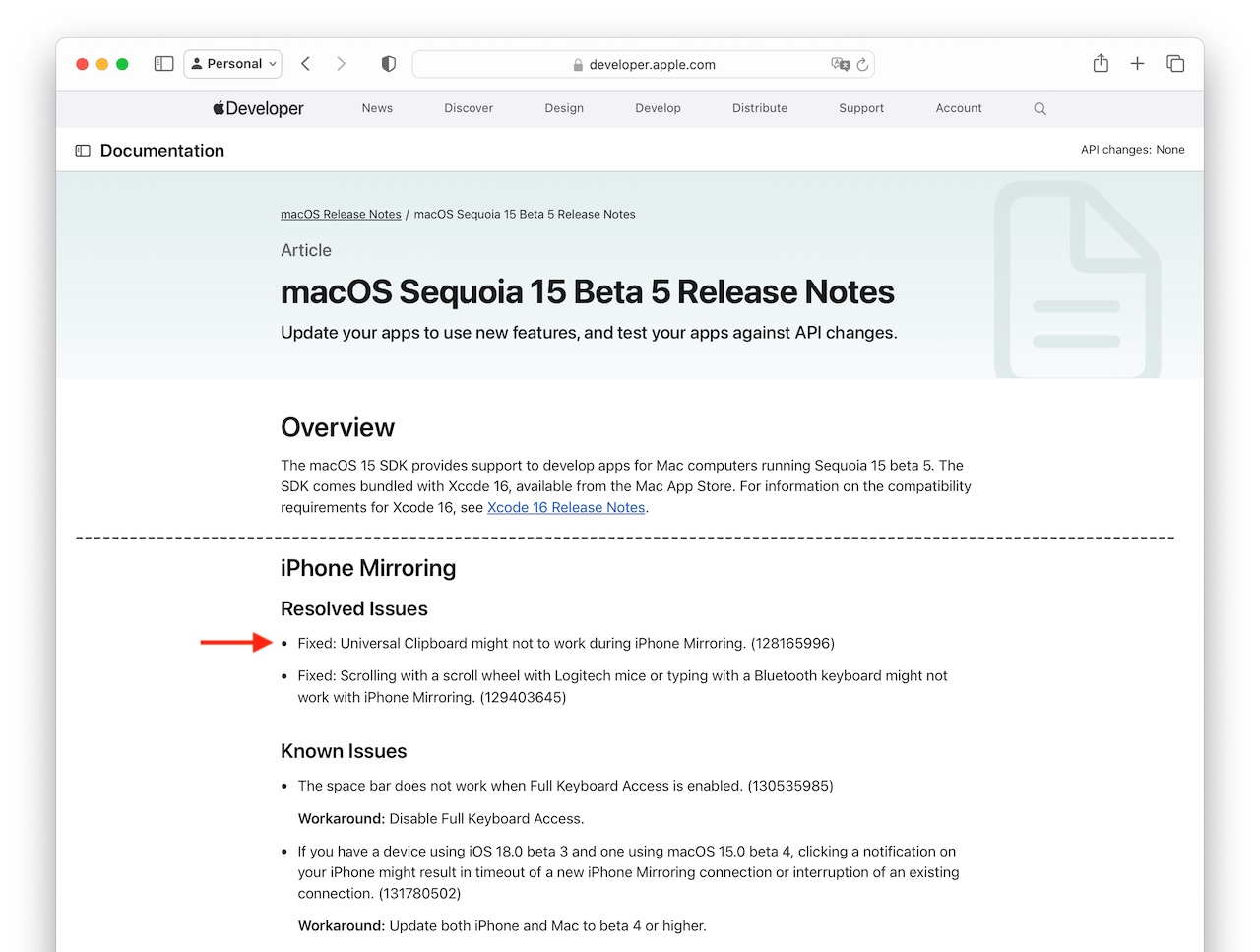Viewport: 1260px width, 952px height.
Task: Go forward with the forward arrow
Action: [x=341, y=64]
